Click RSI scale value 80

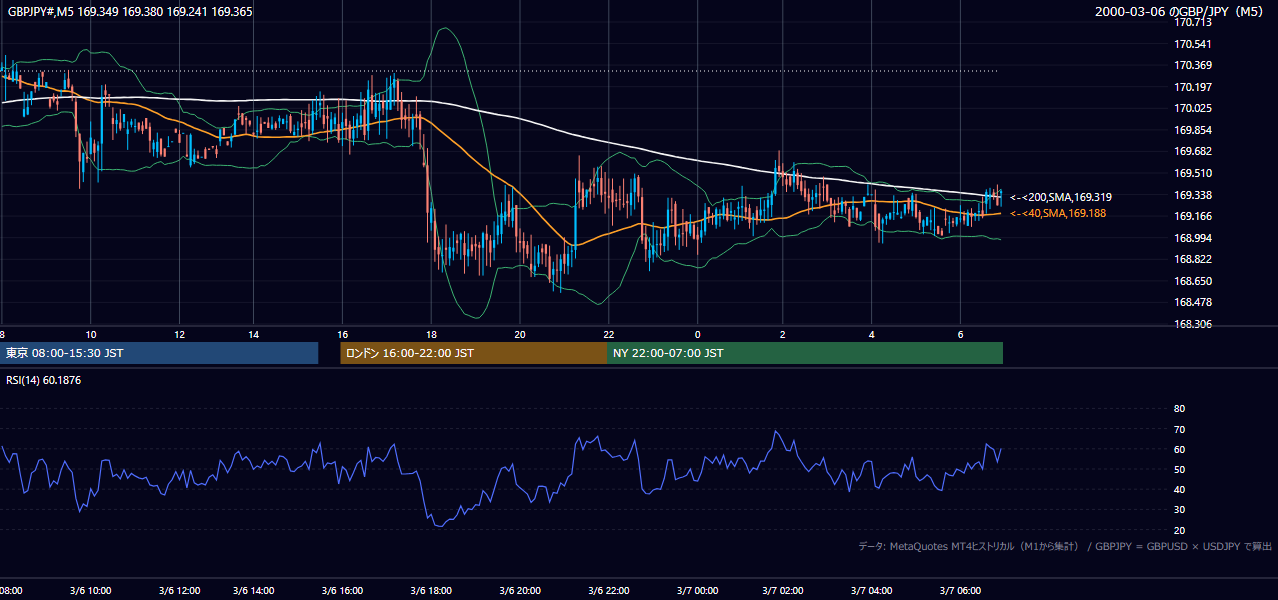click(x=1179, y=409)
